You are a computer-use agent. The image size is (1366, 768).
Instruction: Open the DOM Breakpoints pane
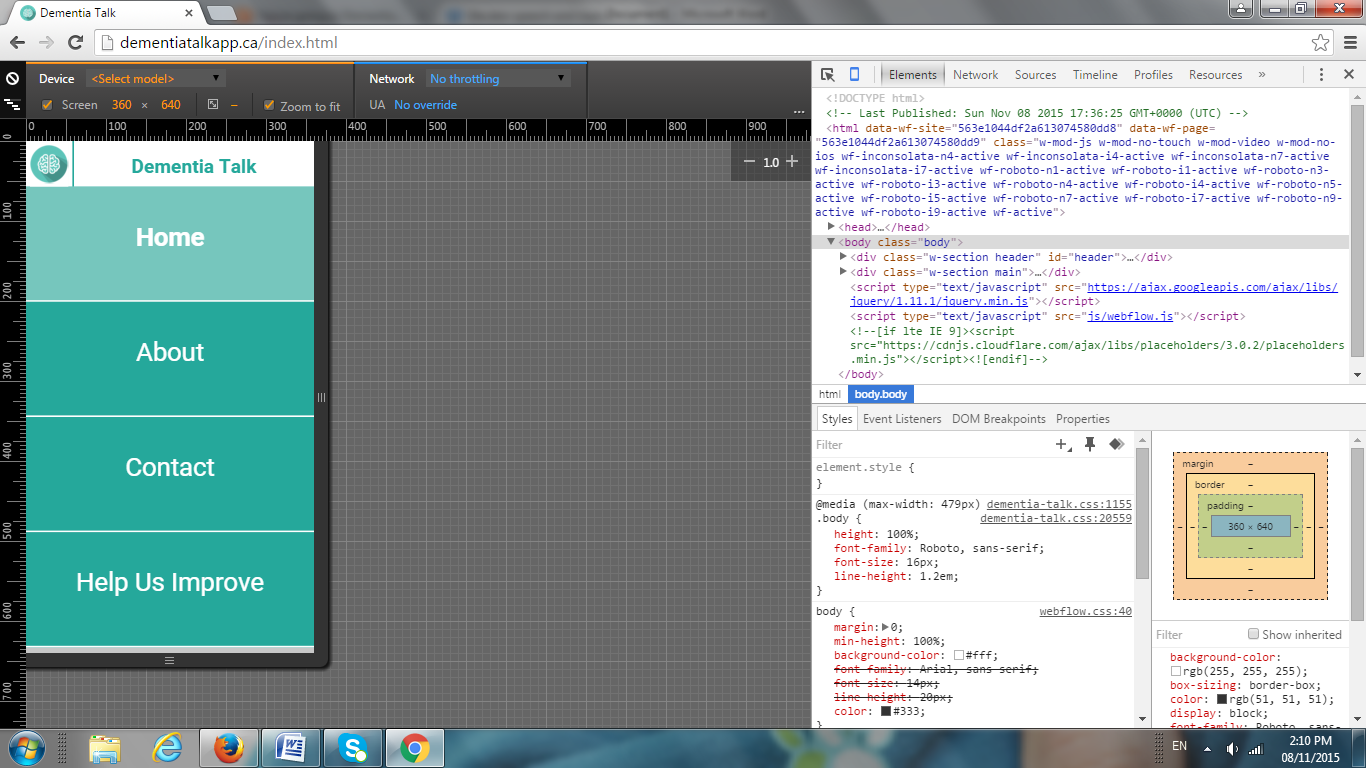998,419
